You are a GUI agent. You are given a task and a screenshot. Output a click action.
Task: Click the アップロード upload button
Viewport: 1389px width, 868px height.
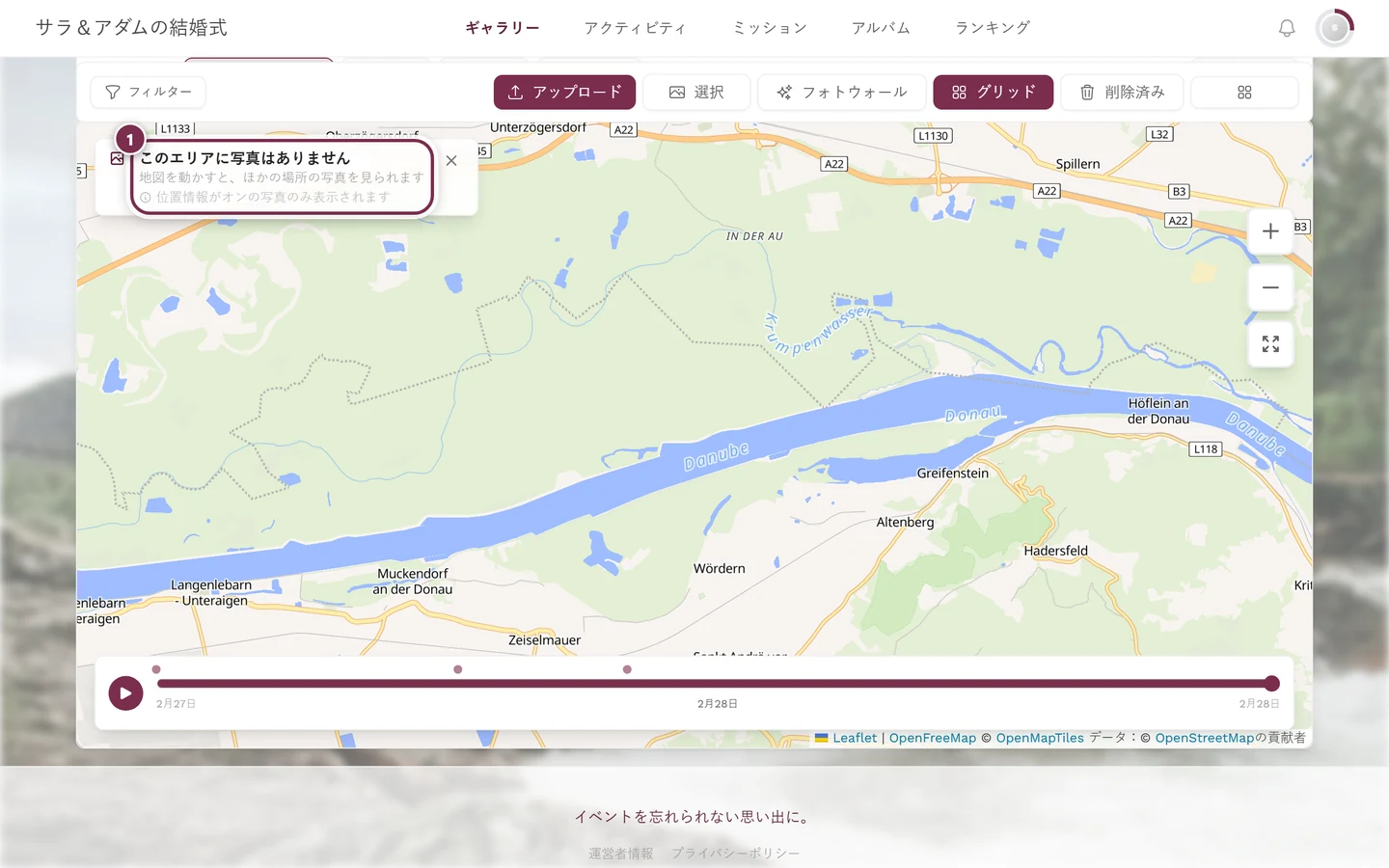coord(564,93)
